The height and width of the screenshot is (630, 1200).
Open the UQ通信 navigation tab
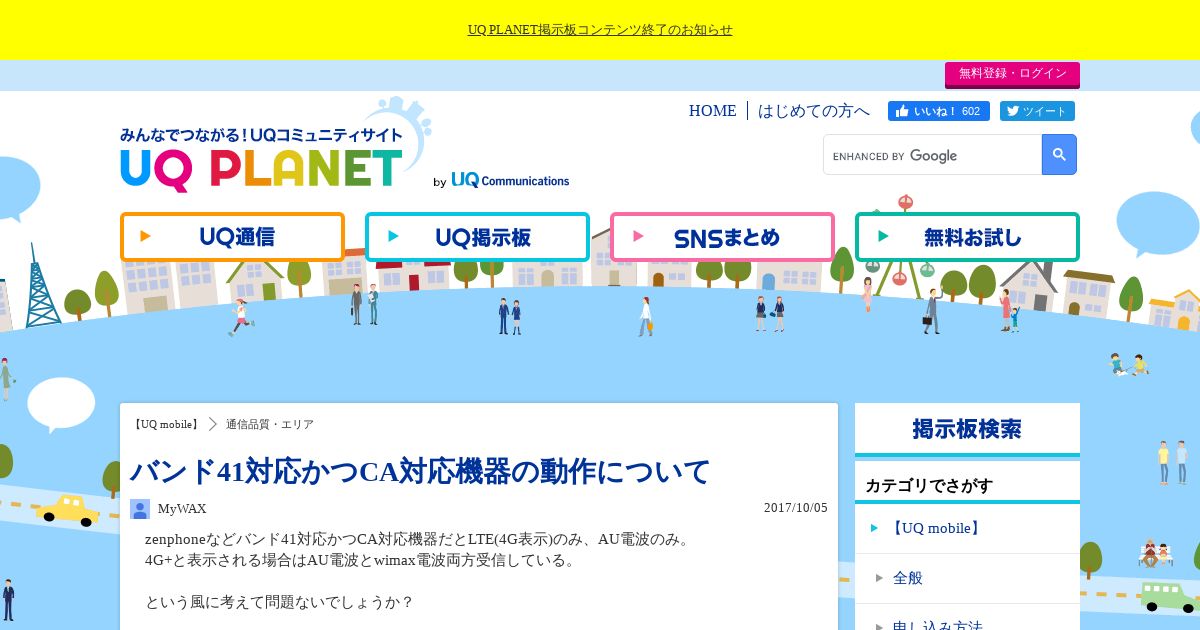(232, 237)
